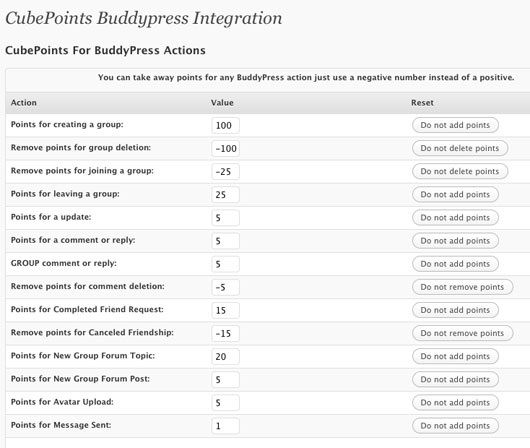Focus the Completed Friend Request value field
This screenshot has width=530, height=448.
point(225,310)
